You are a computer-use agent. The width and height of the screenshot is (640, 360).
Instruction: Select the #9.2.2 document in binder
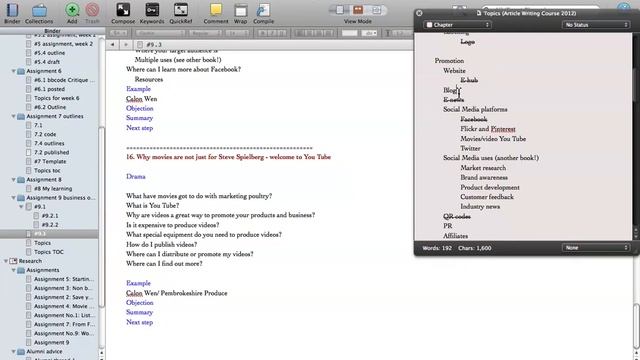[50, 224]
